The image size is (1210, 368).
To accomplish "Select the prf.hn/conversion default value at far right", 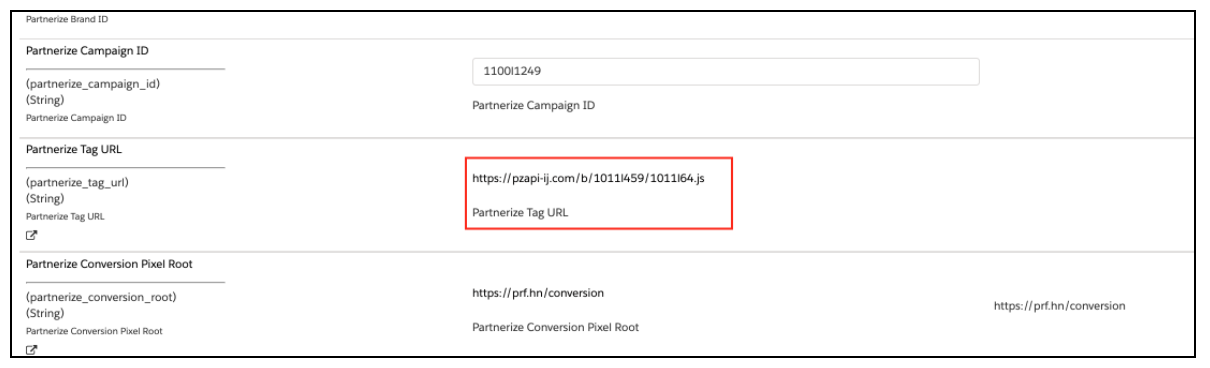I will (1059, 306).
